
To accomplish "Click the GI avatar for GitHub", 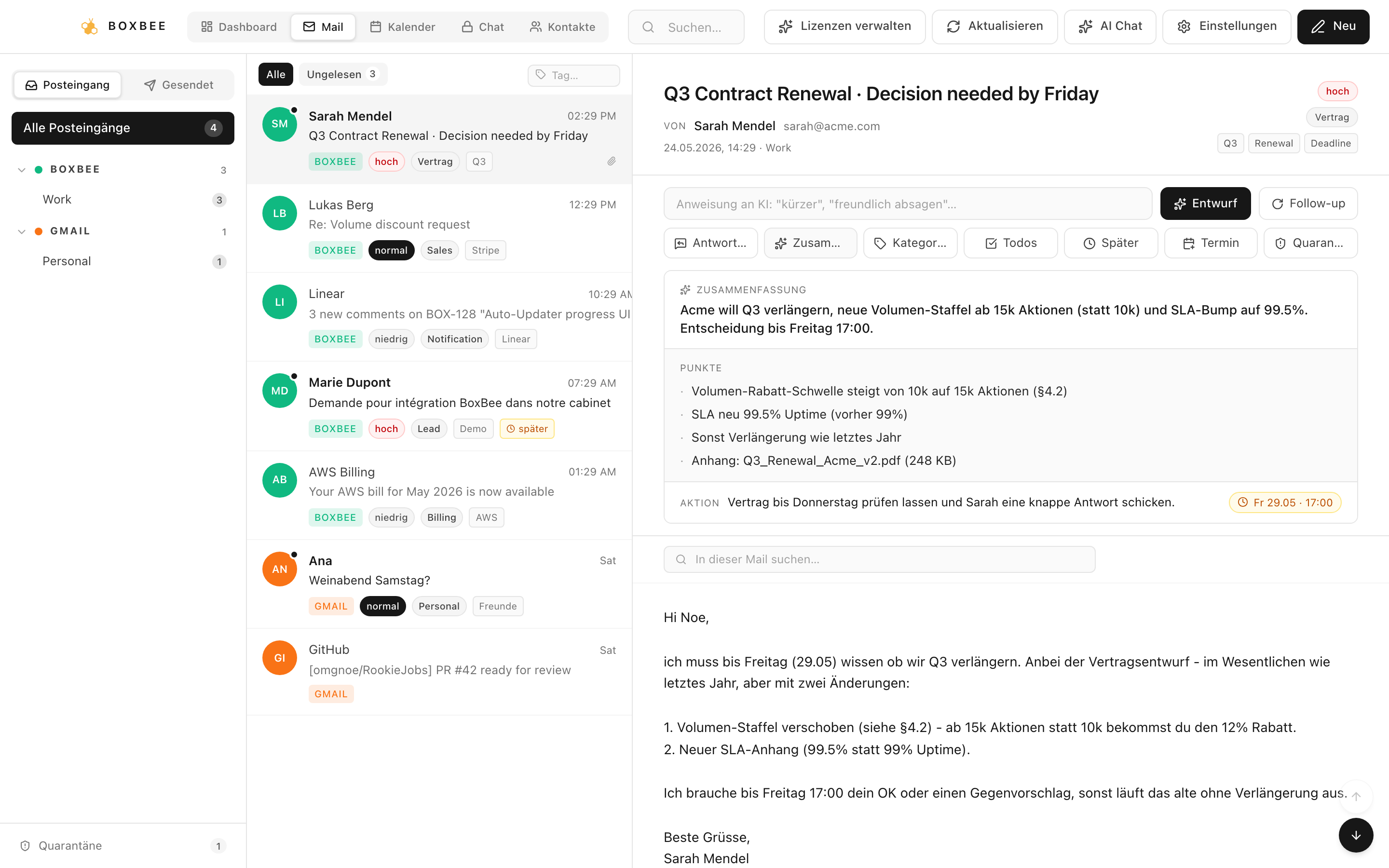I will [x=280, y=658].
